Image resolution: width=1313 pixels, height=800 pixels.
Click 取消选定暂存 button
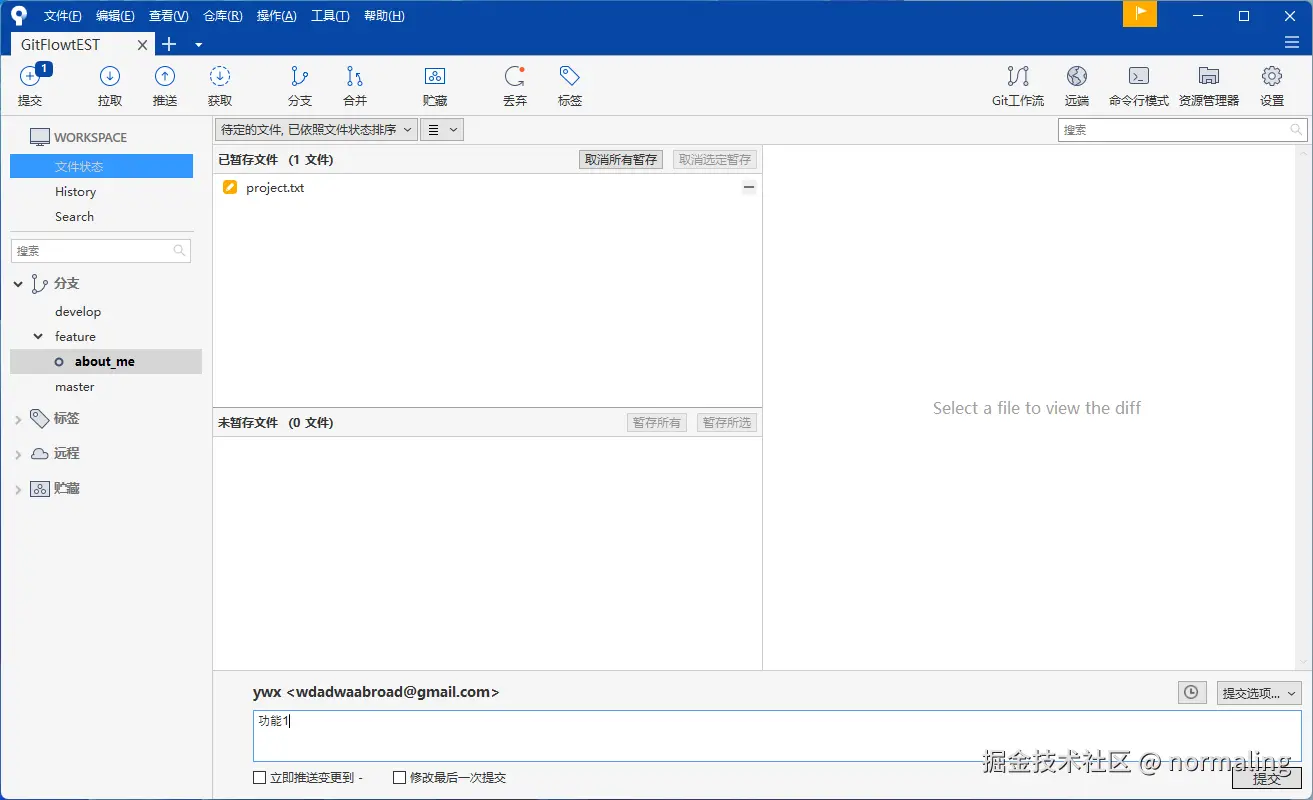point(715,160)
